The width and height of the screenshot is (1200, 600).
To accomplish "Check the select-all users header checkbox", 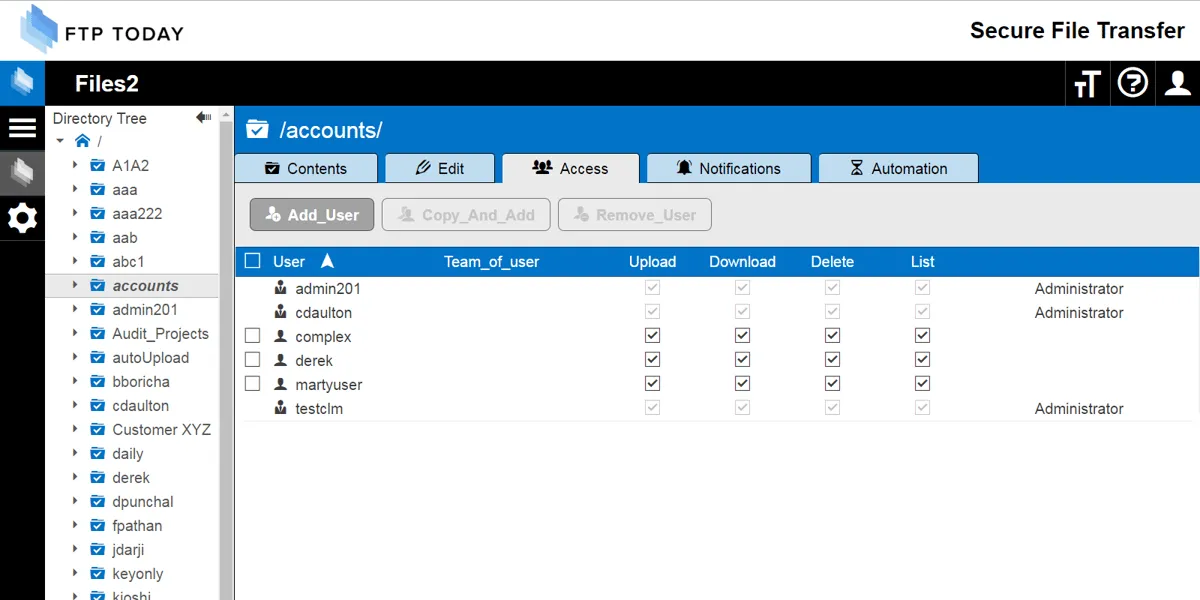I will (x=253, y=262).
